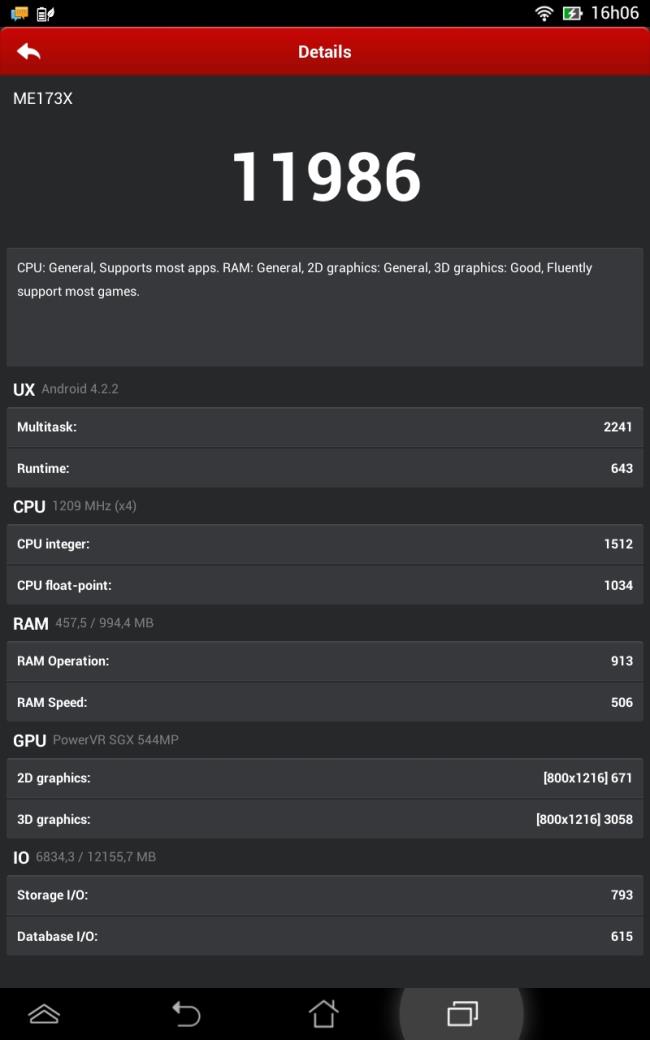
Task: Select the Database I/O row
Action: pos(324,937)
